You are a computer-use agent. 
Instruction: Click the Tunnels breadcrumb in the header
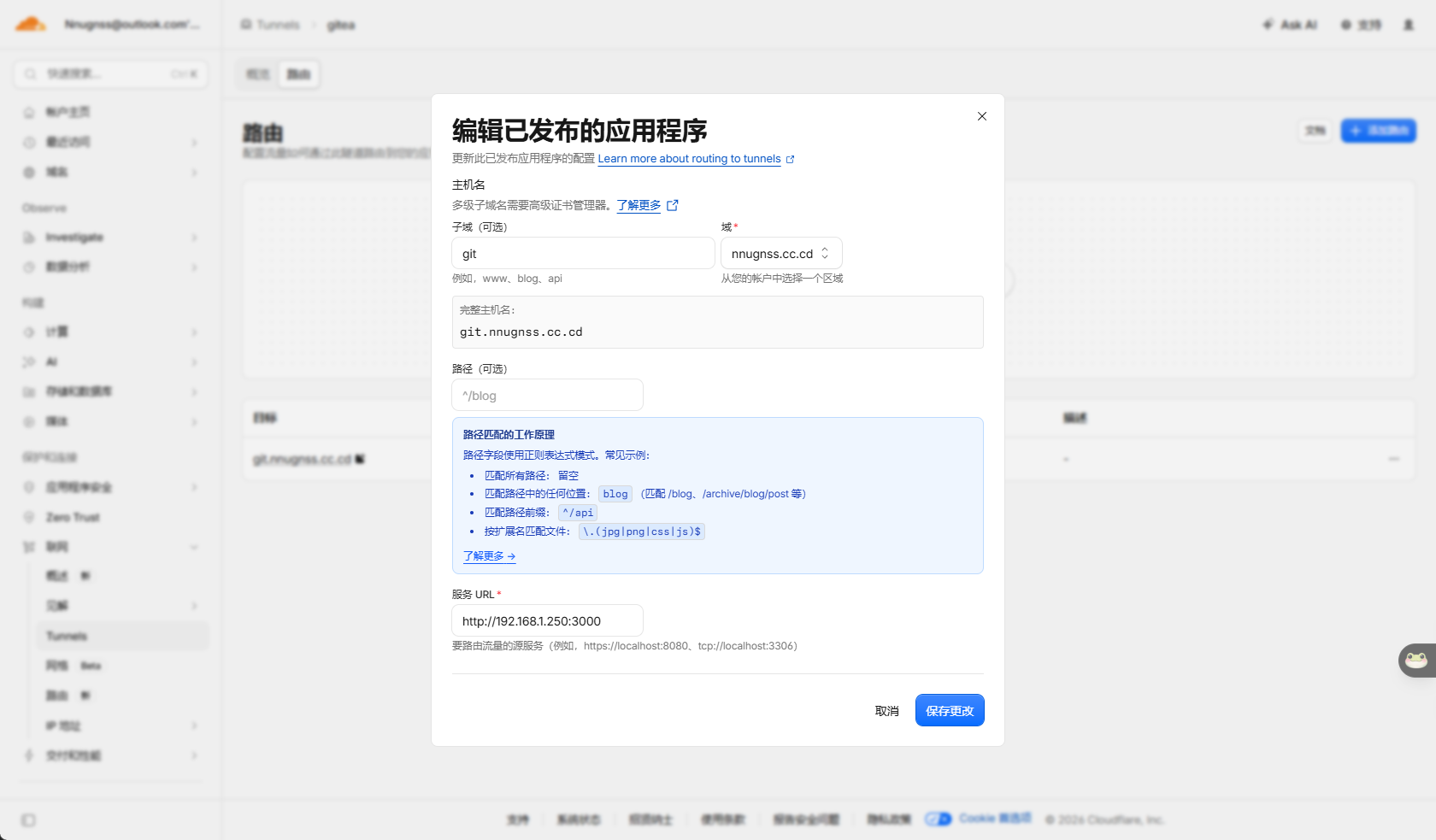(278, 25)
